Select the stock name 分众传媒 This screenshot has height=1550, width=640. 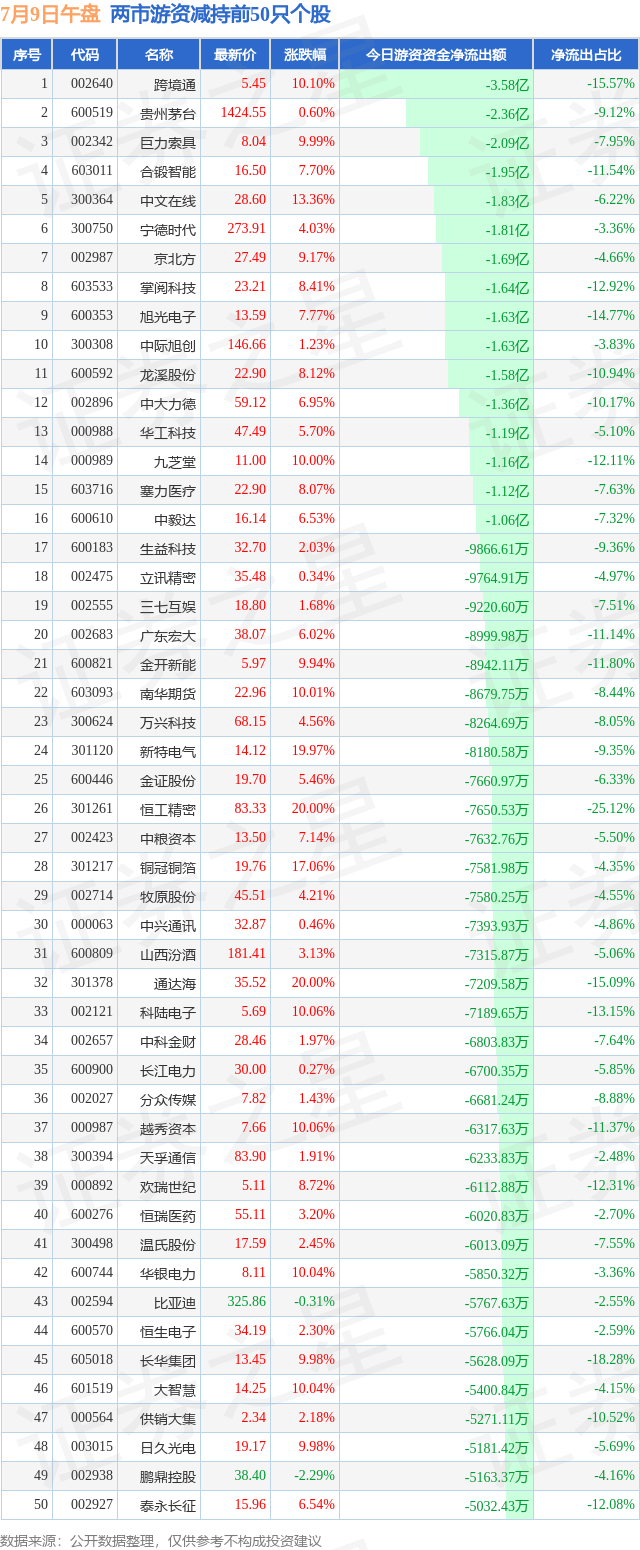tap(168, 1099)
